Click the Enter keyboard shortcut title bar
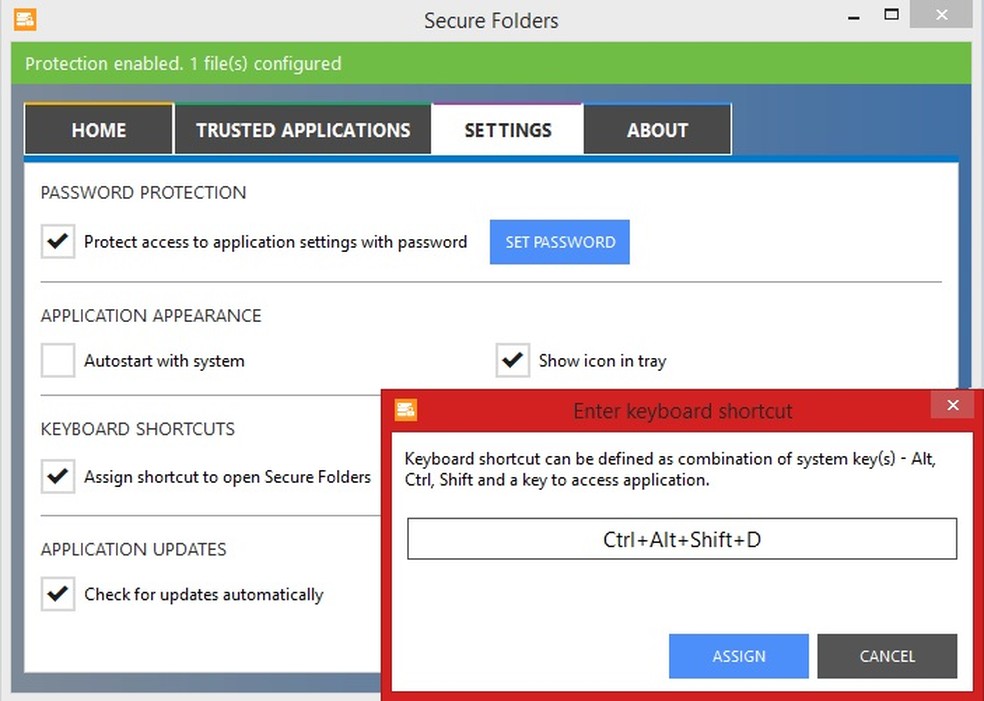 point(682,411)
